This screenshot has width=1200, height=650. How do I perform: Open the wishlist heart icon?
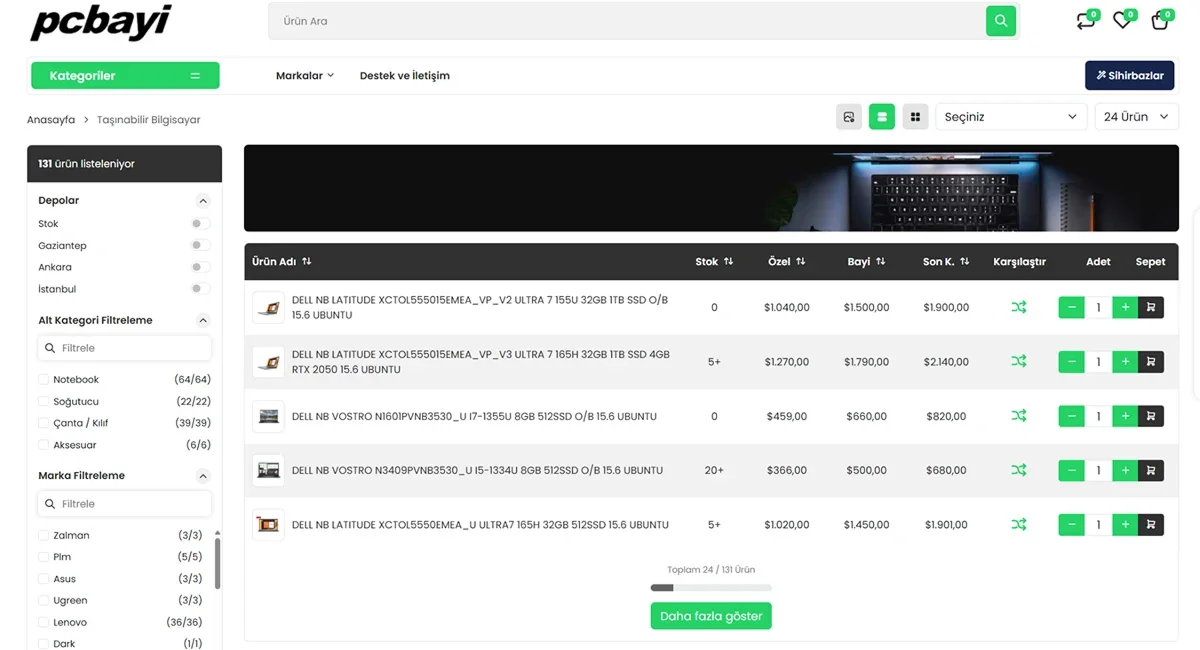(x=1122, y=21)
